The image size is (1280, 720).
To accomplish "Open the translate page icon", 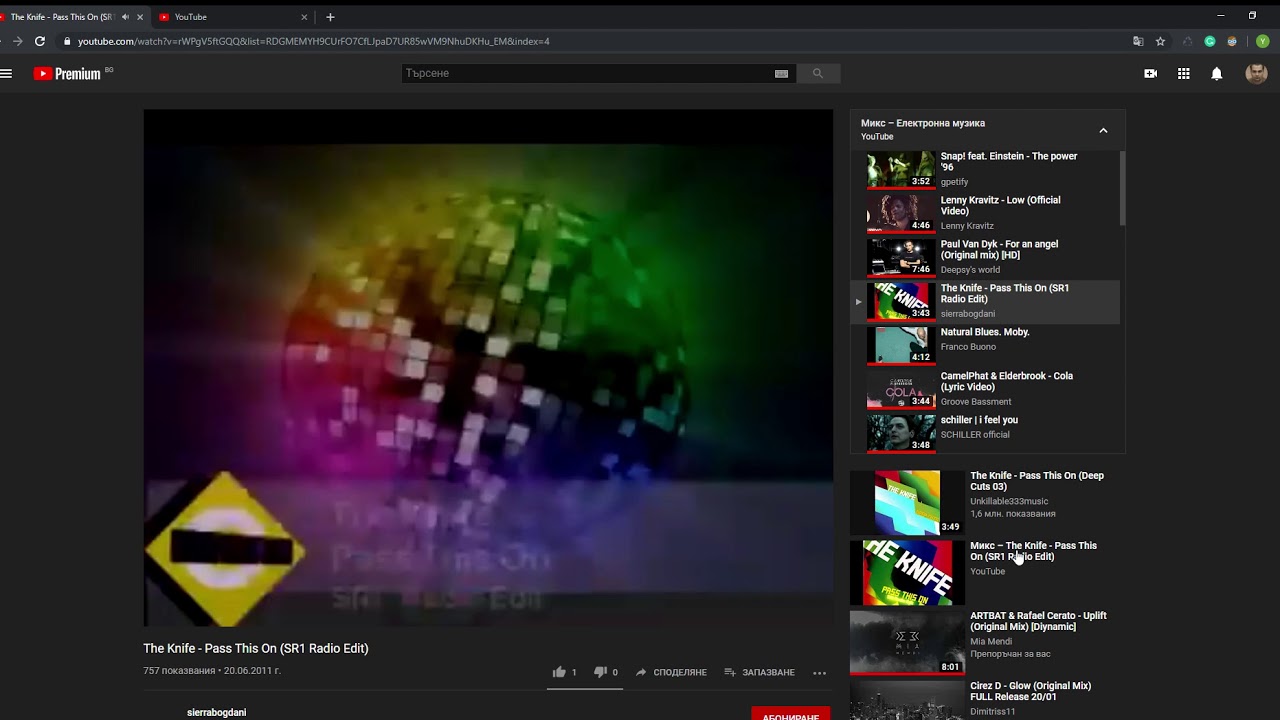I will 1138,41.
